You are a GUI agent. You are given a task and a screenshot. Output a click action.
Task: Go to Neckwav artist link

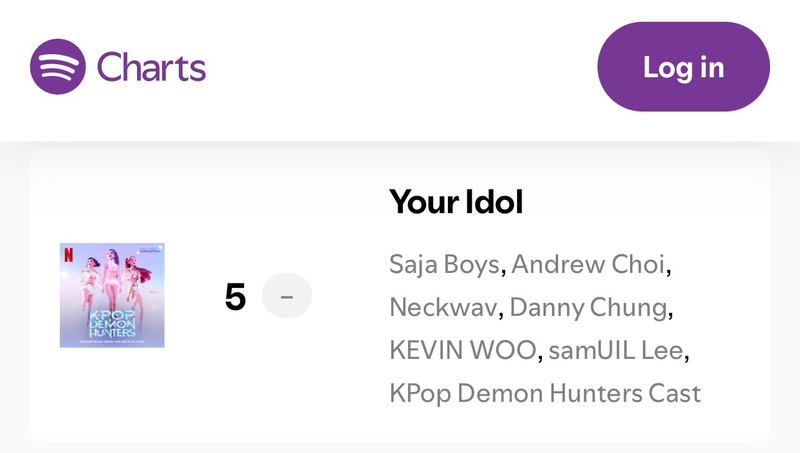(x=443, y=308)
